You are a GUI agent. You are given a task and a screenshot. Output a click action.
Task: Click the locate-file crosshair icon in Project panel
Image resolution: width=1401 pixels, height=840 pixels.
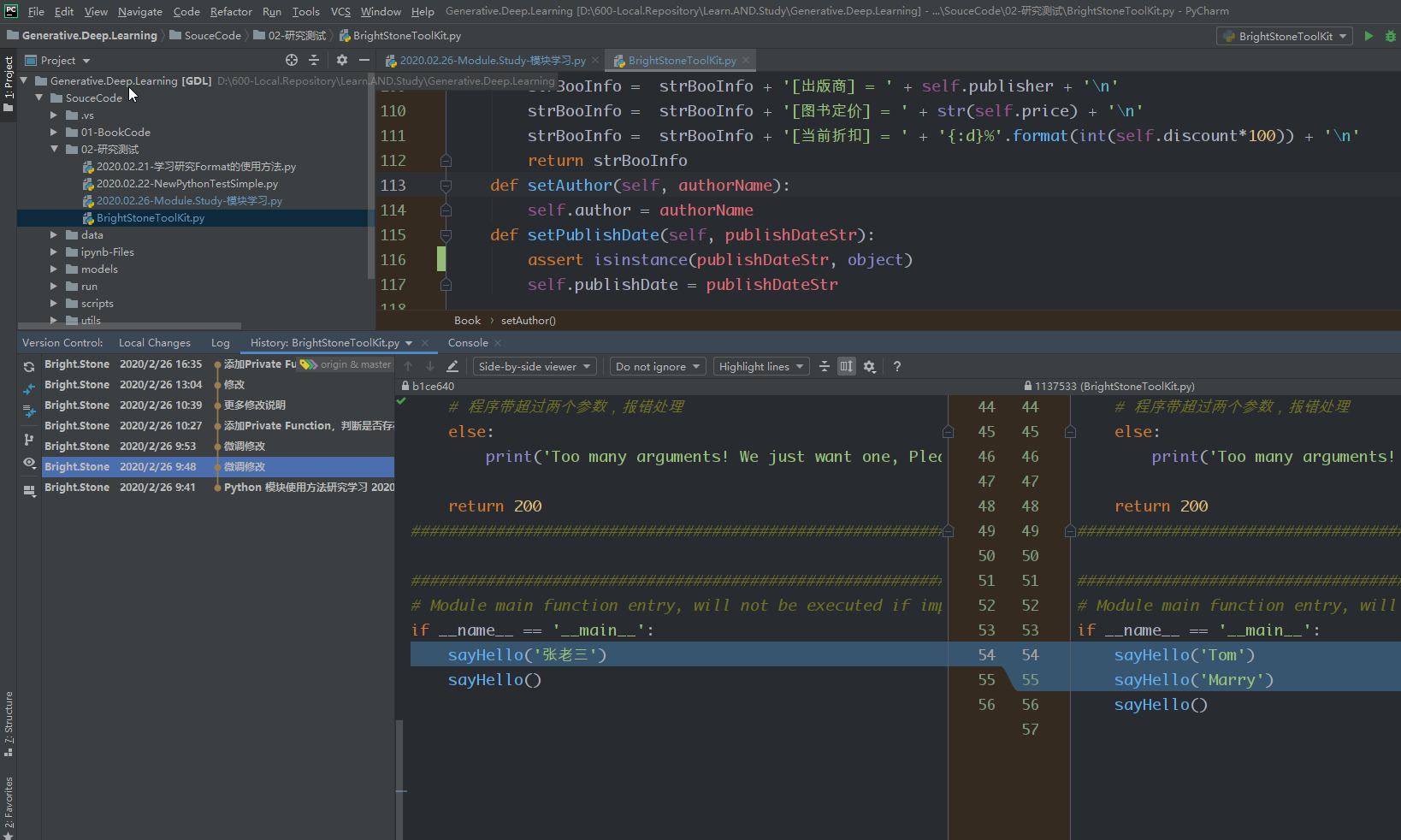click(292, 60)
